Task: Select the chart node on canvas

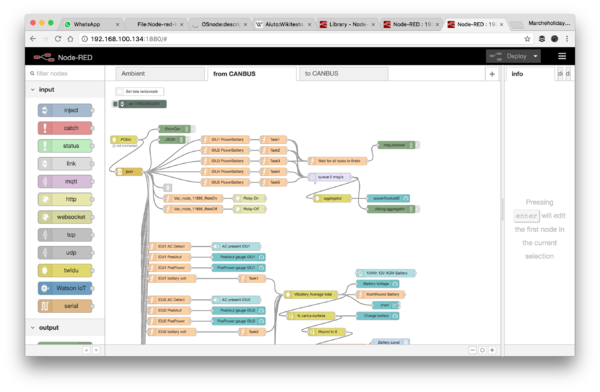Action: coord(386,305)
